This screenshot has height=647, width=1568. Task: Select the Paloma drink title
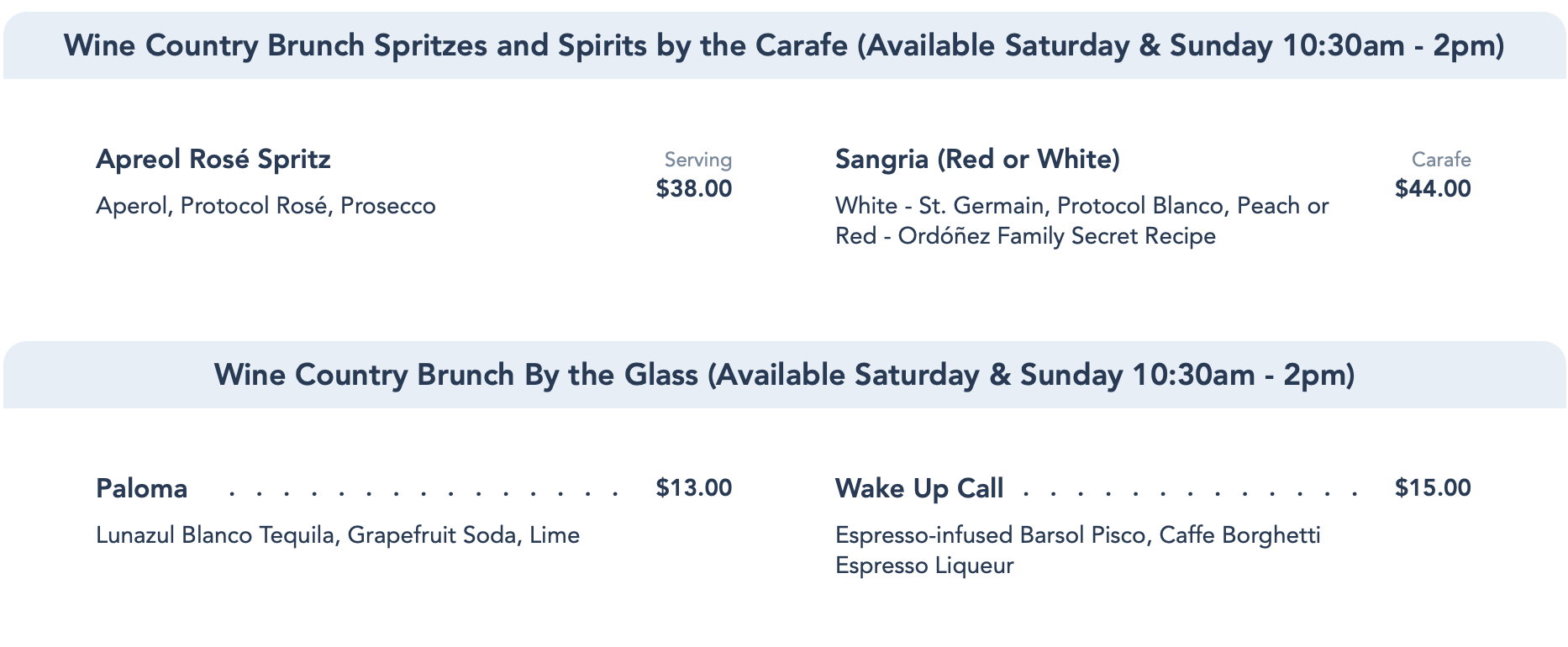[x=142, y=488]
